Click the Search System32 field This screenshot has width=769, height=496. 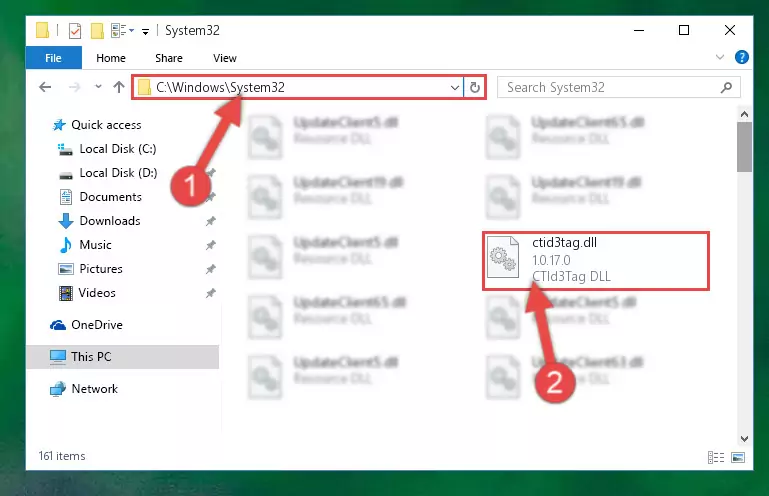pos(618,87)
